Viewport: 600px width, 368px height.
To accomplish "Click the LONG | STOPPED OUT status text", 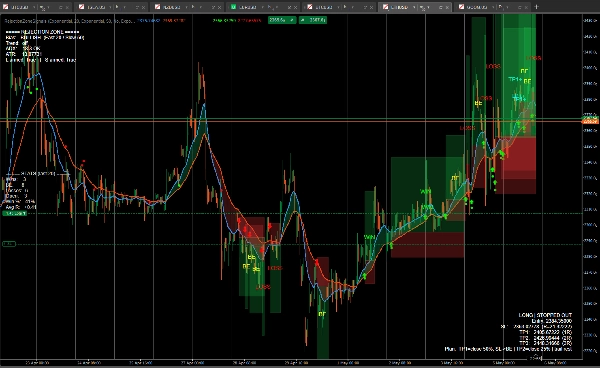I will pos(545,315).
